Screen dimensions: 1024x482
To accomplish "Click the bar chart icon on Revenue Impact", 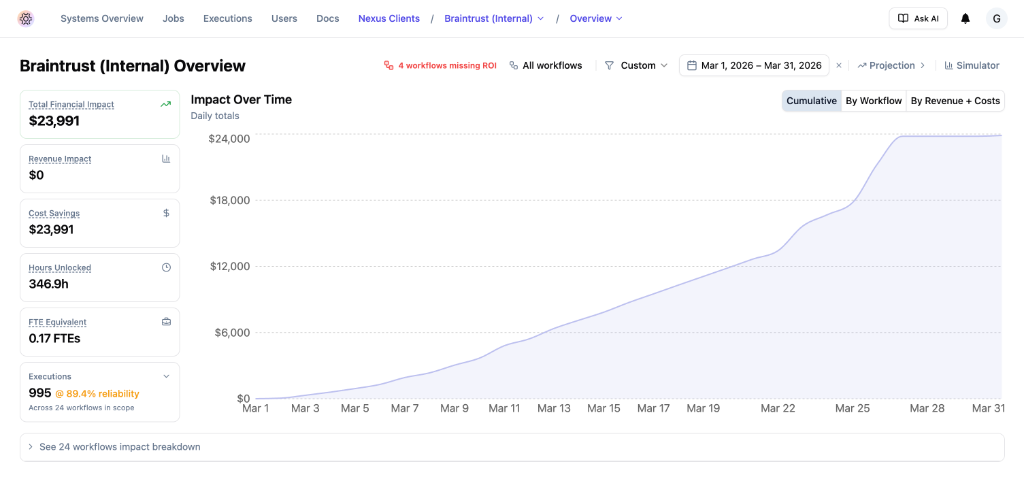I will [x=166, y=159].
